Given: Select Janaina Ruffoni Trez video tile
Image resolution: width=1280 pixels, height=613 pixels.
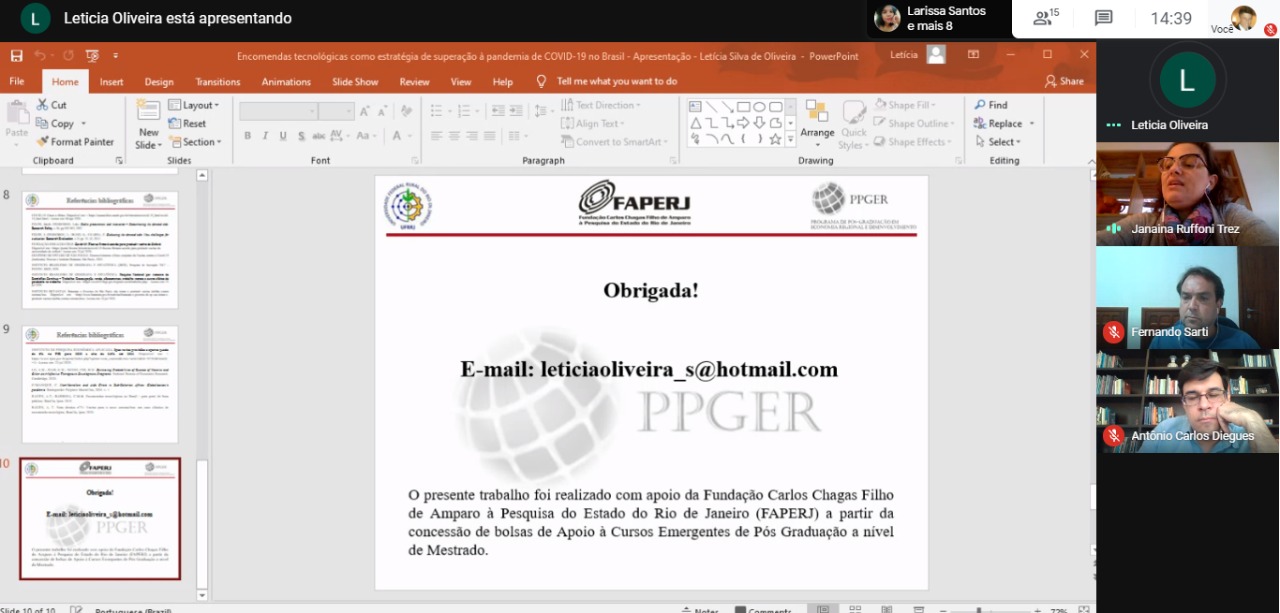Looking at the screenshot, I should click(x=1187, y=194).
